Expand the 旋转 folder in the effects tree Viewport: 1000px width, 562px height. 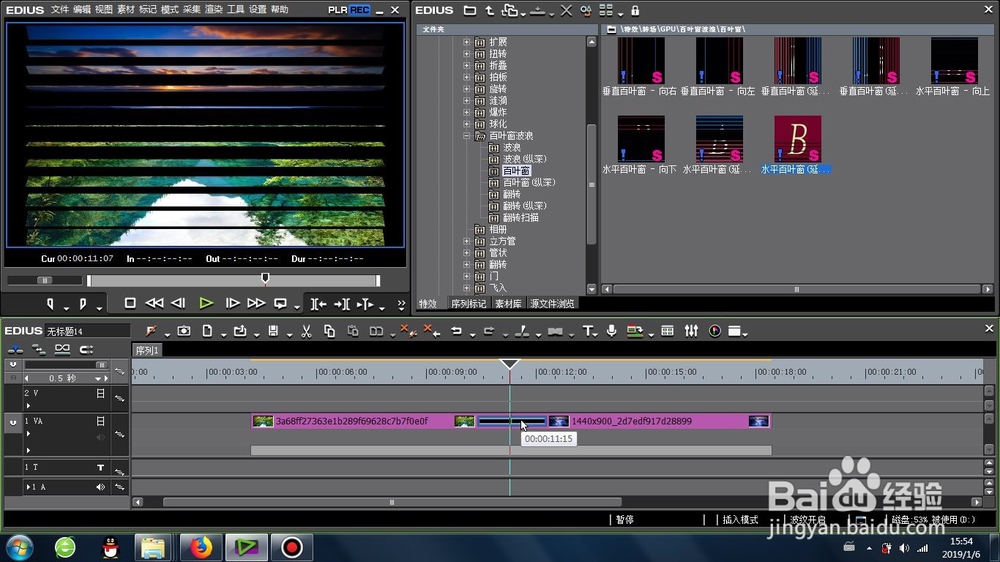(467, 89)
